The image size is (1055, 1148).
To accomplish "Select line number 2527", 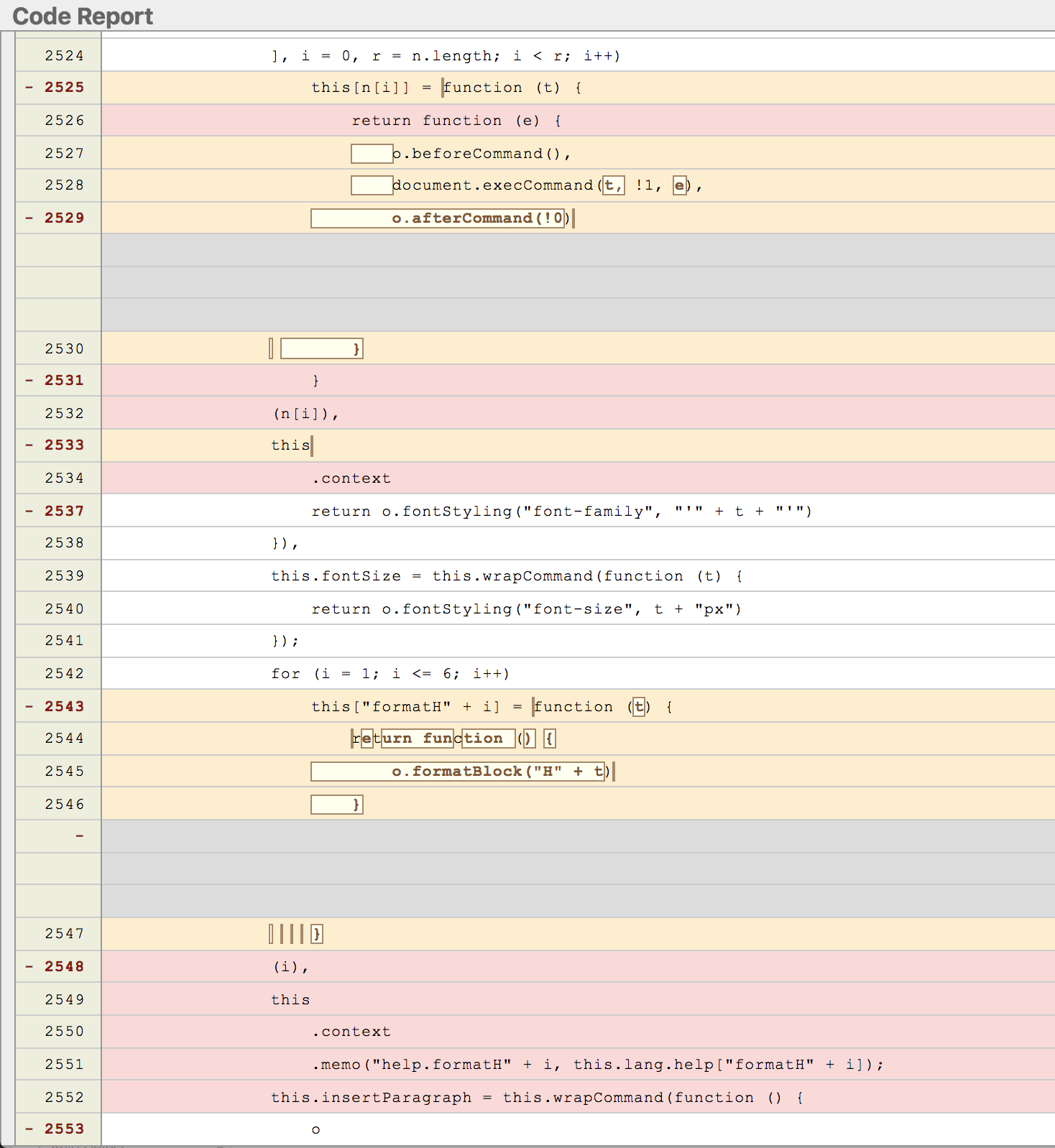I will coord(64,154).
